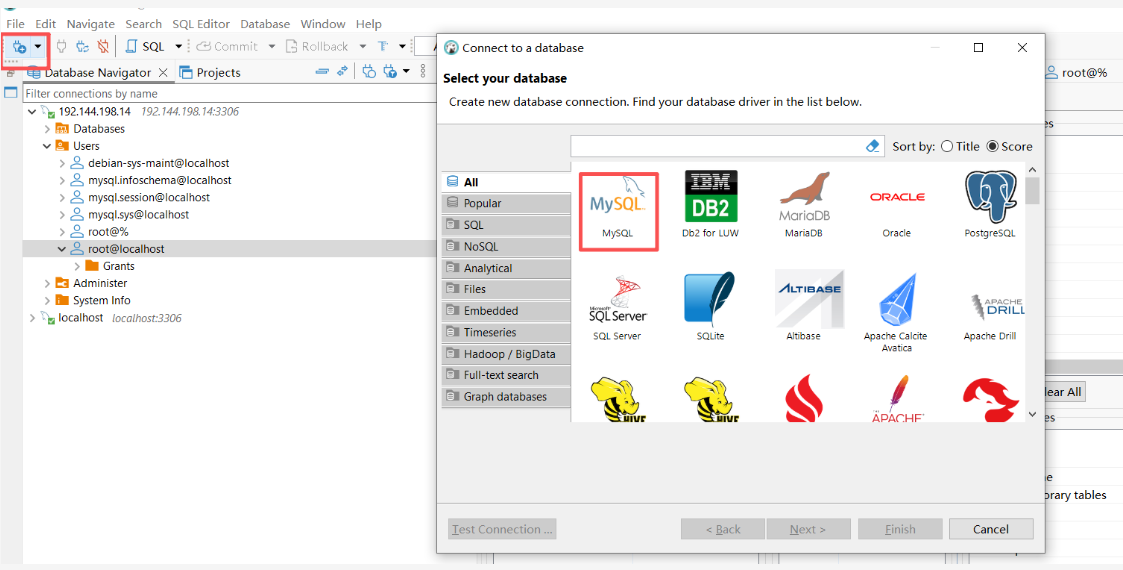
Task: Click the Back button
Action: pos(723,529)
